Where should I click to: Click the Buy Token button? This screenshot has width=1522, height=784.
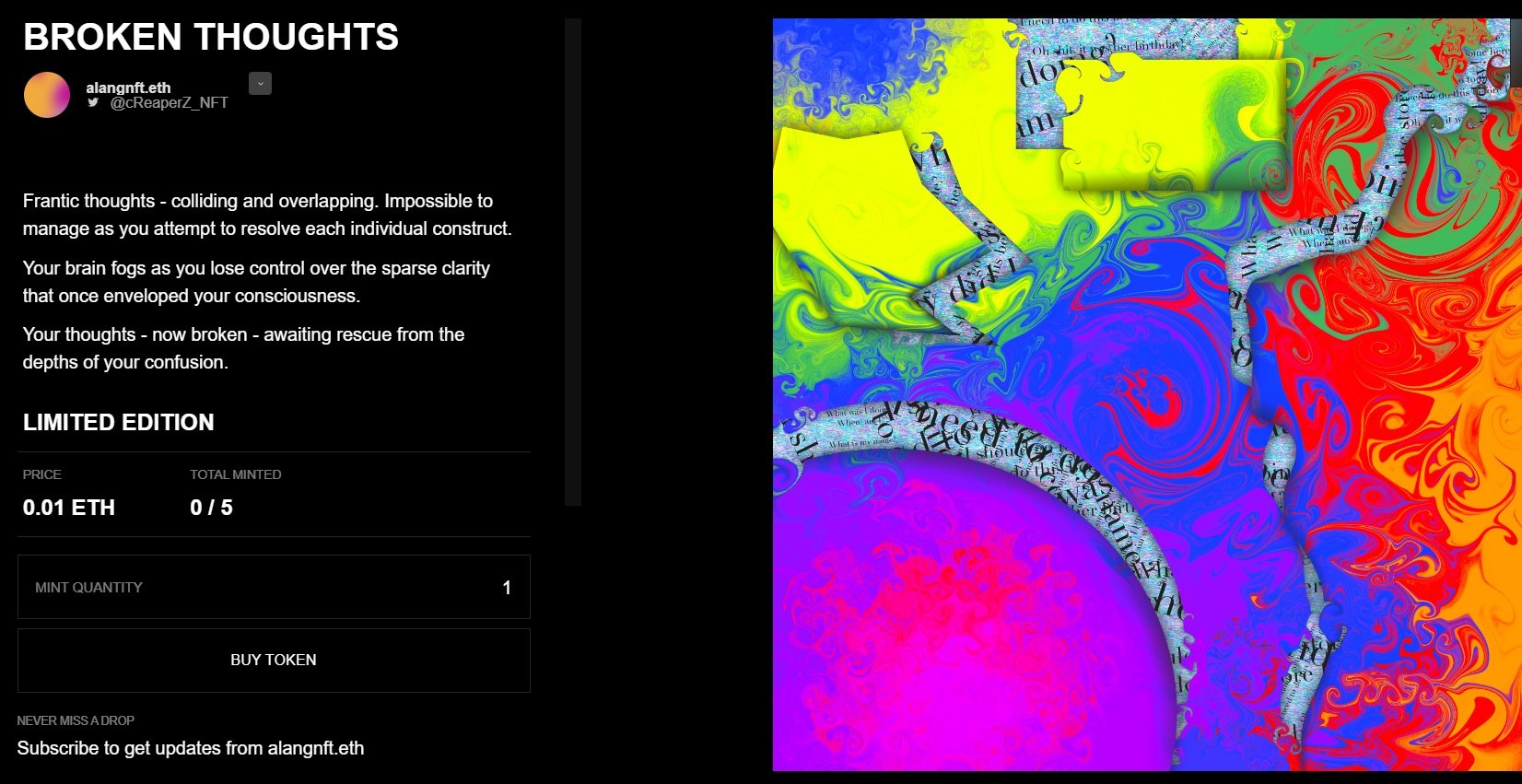pos(274,661)
